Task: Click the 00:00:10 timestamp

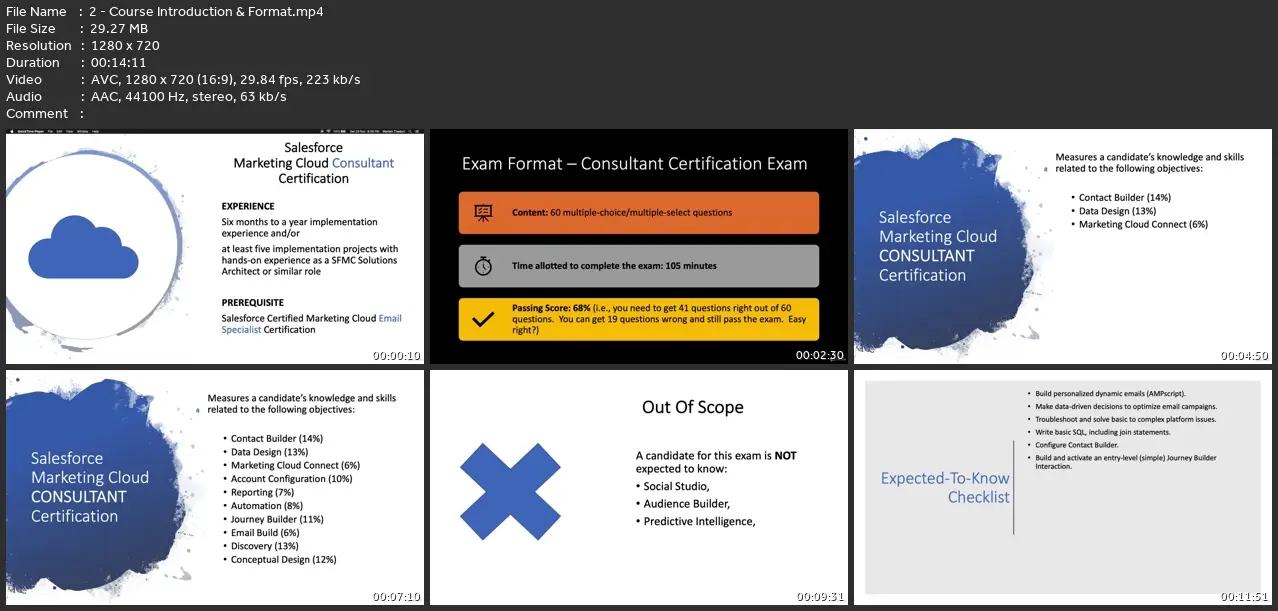Action: pyautogui.click(x=397, y=355)
